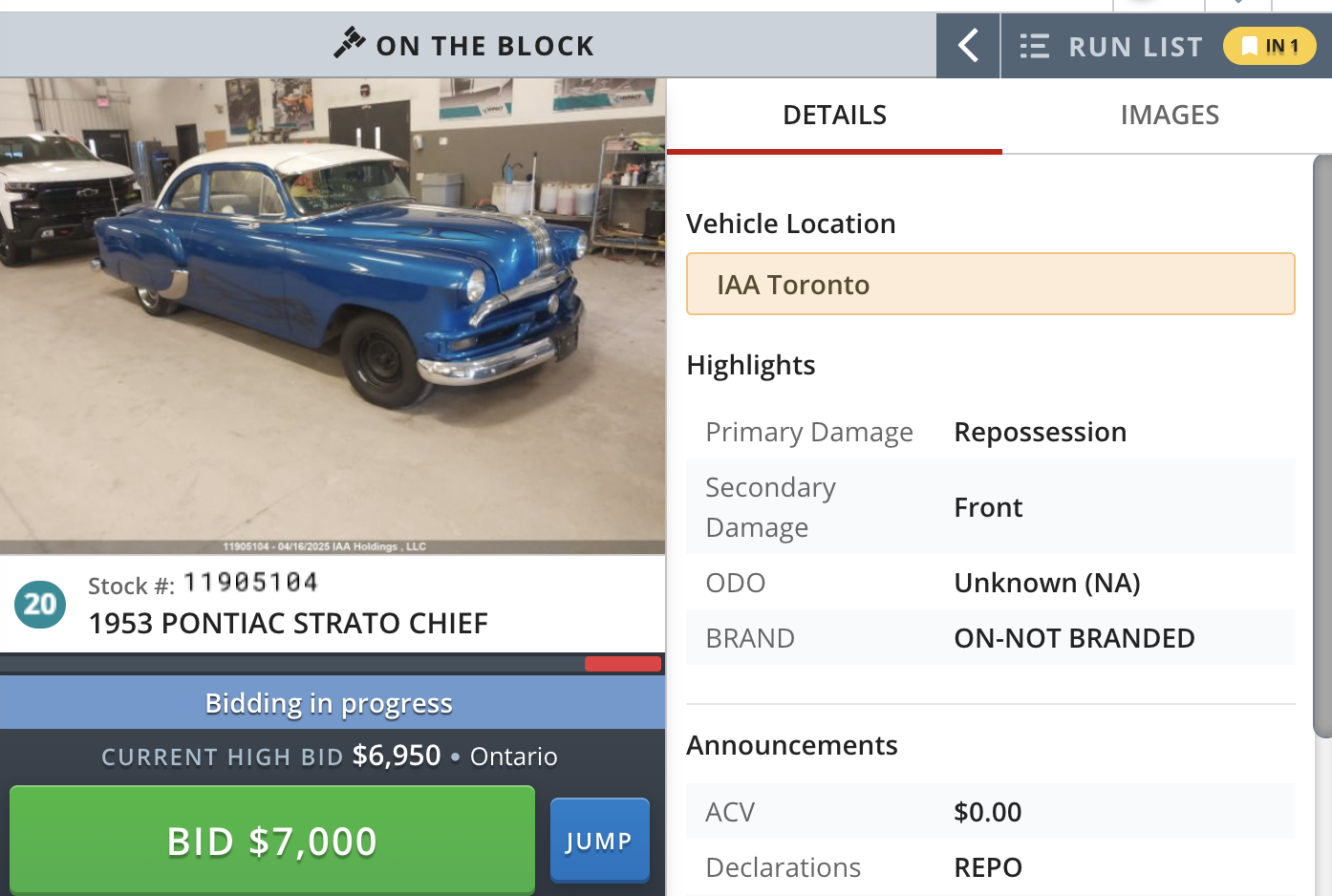Click the Bidding in progress status banner
This screenshot has height=896, width=1332.
pyautogui.click(x=333, y=703)
